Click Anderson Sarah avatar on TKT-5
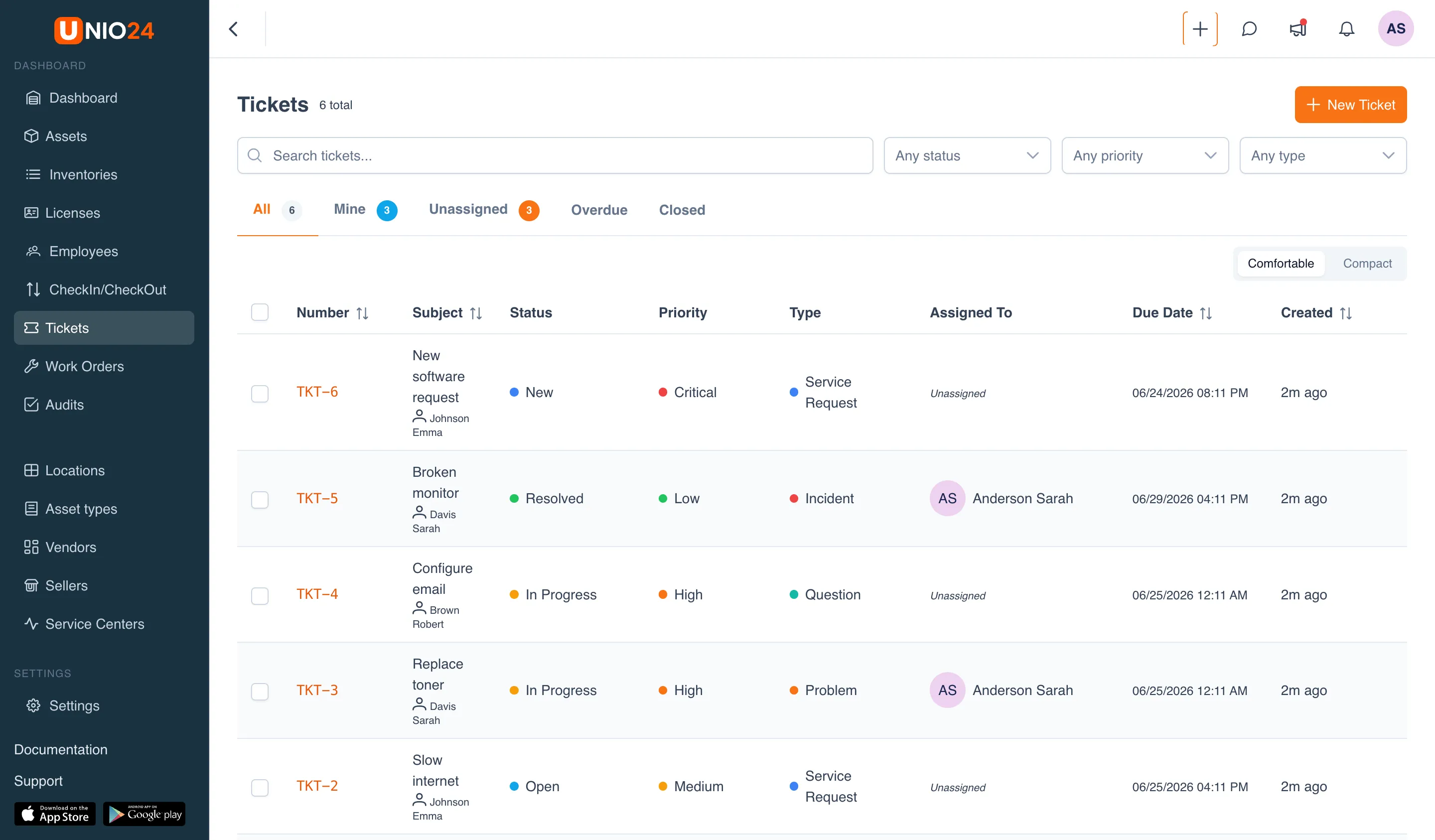 pos(947,498)
